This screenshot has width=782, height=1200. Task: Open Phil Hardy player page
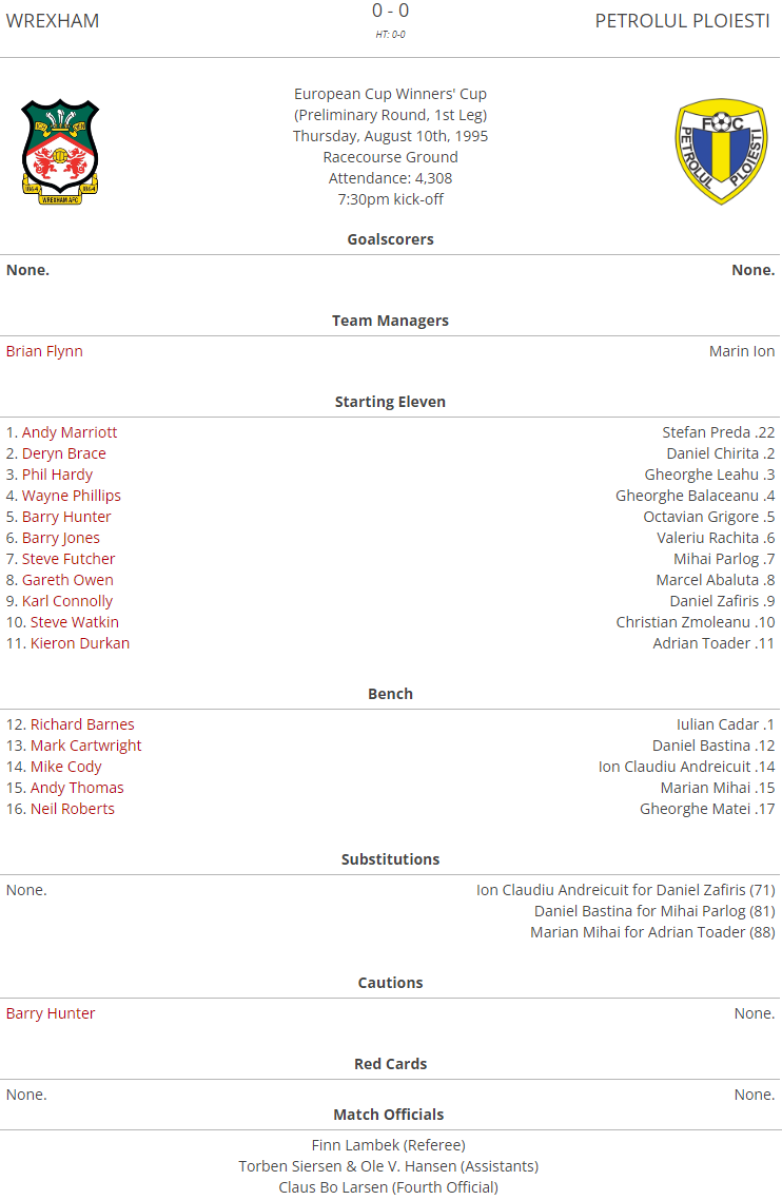click(57, 474)
